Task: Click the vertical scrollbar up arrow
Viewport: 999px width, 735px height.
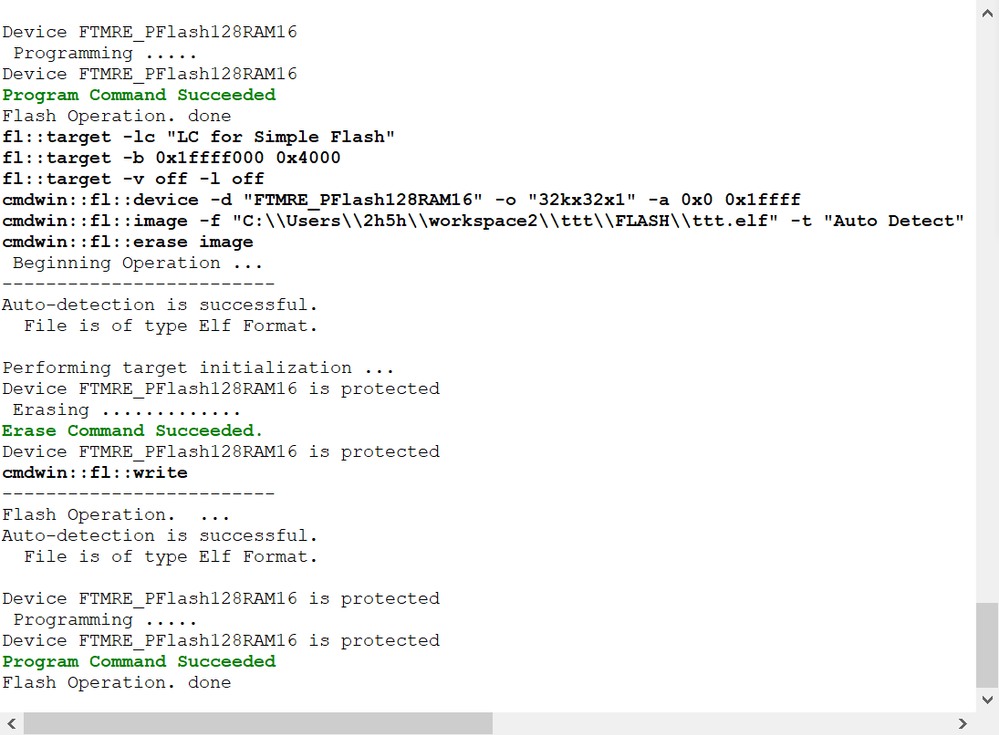Action: [987, 10]
